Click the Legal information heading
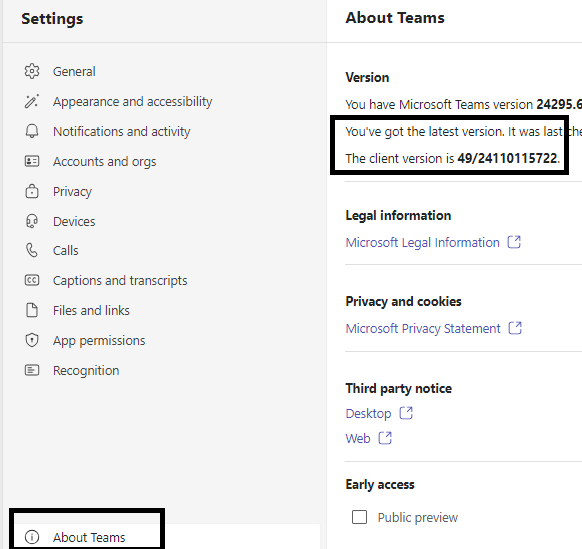 coord(398,215)
